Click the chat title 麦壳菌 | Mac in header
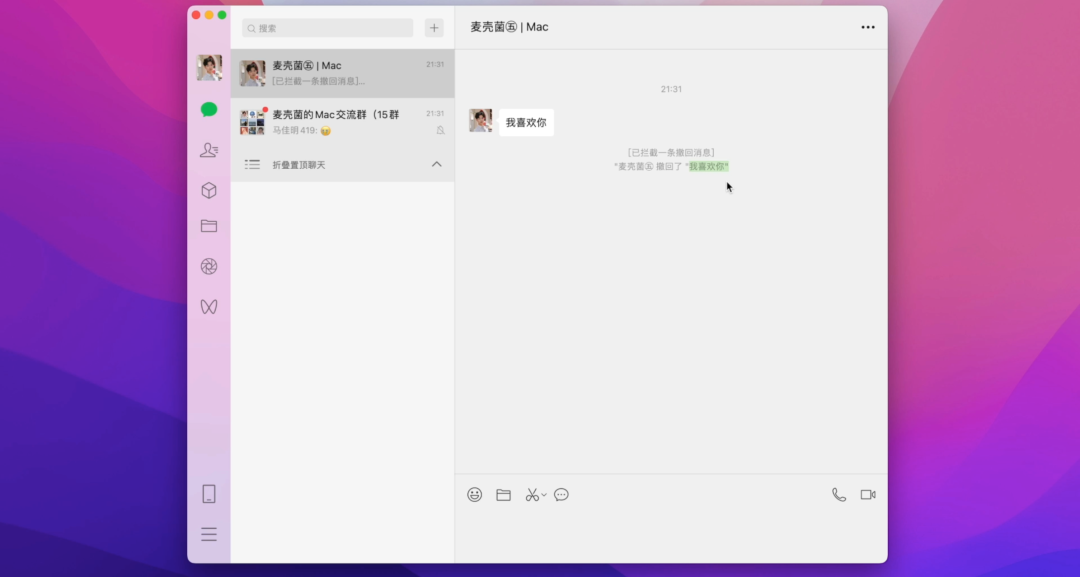 click(x=509, y=28)
